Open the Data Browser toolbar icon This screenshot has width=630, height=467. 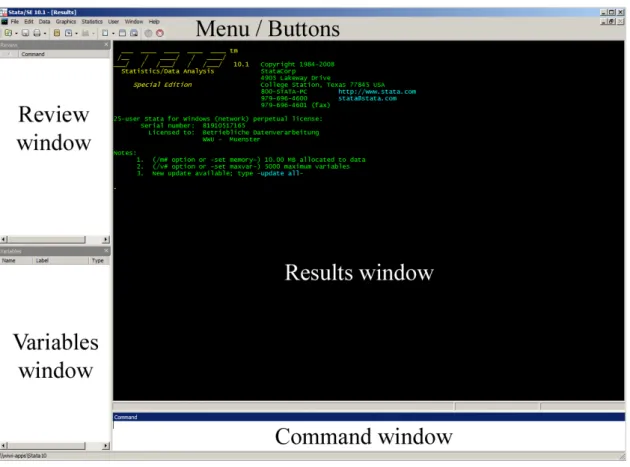pyautogui.click(x=134, y=33)
